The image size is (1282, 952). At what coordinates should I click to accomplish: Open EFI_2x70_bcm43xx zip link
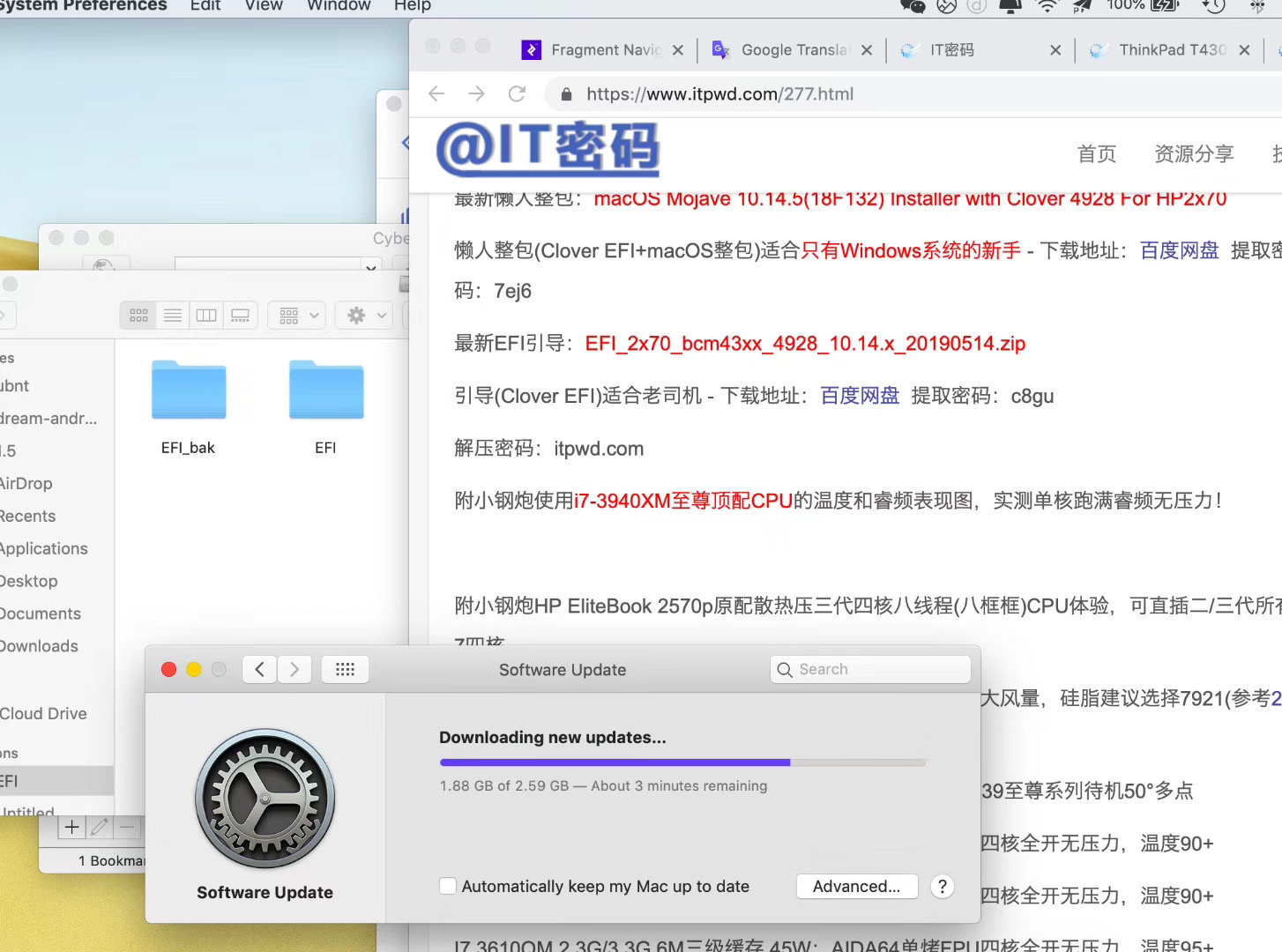click(805, 344)
